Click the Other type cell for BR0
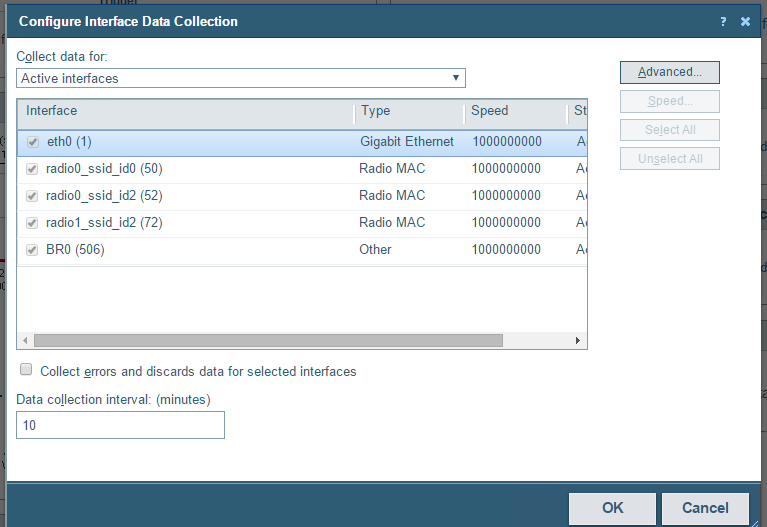The width and height of the screenshot is (767, 527). tap(375, 250)
